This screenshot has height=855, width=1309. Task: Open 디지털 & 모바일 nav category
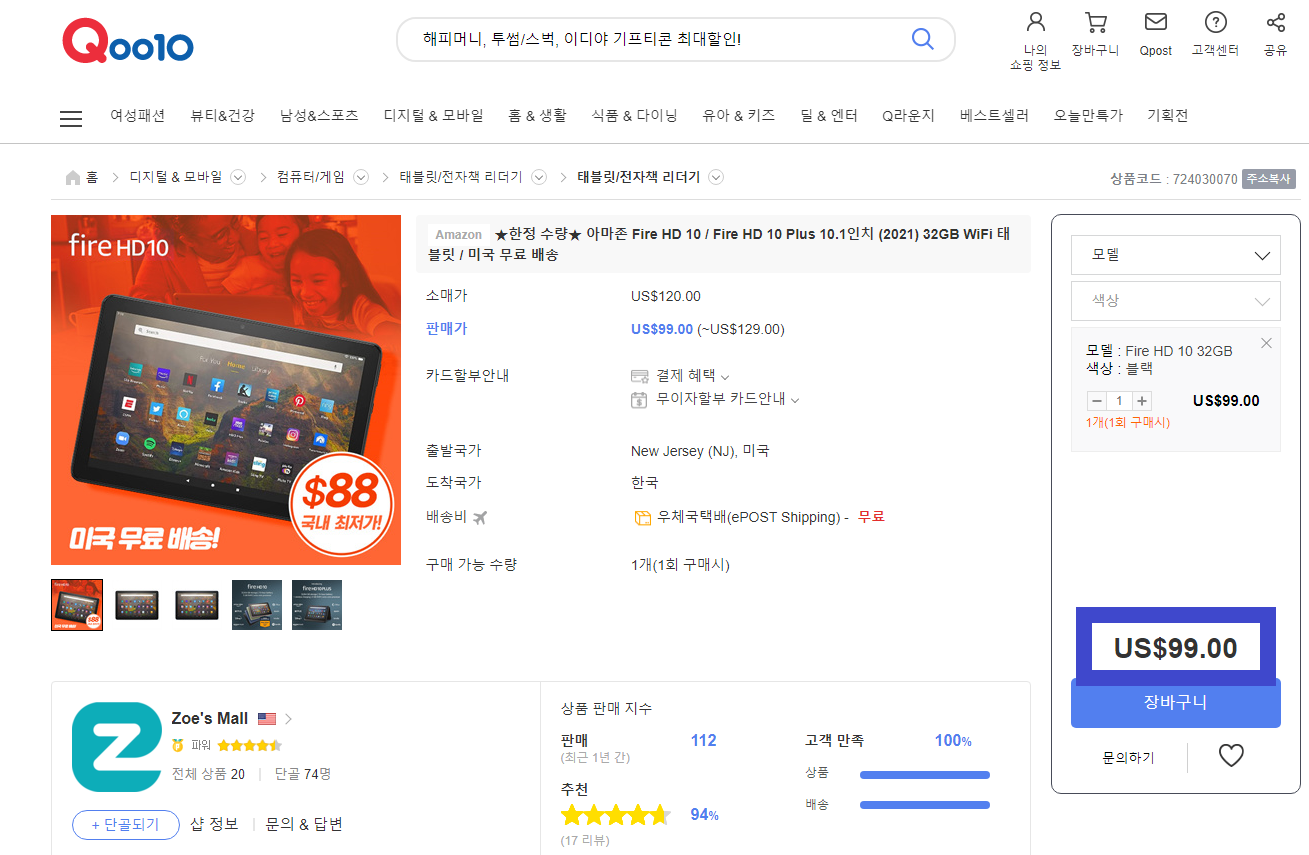coord(433,116)
